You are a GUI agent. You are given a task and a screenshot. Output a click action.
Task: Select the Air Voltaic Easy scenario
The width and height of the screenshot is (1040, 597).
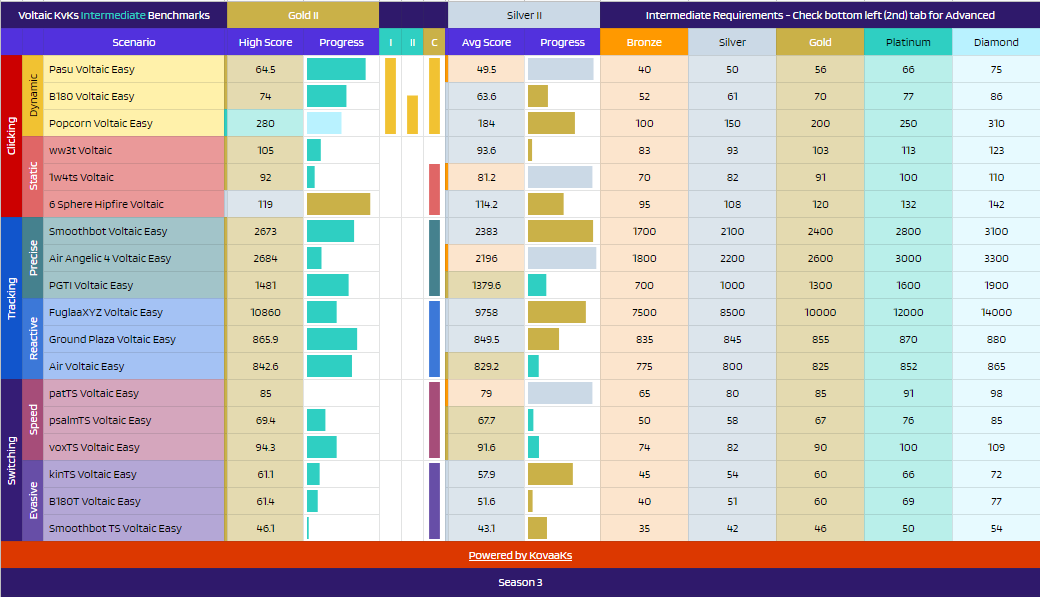133,366
